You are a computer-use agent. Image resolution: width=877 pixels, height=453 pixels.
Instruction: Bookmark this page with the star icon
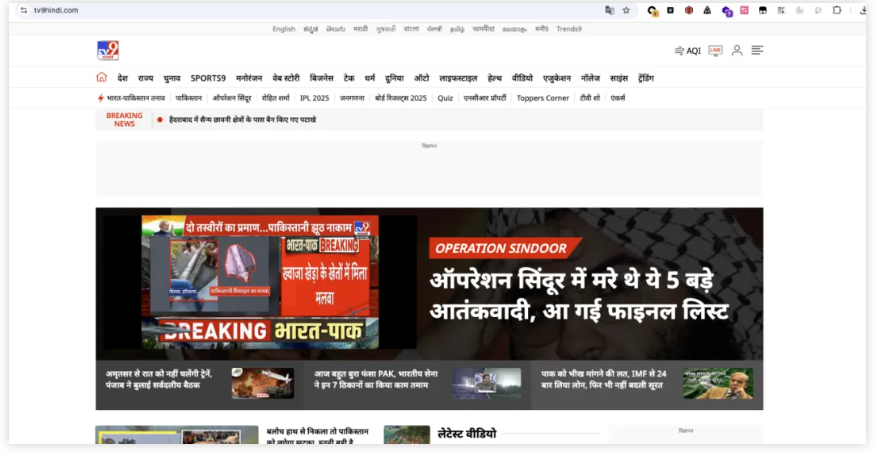pyautogui.click(x=626, y=10)
